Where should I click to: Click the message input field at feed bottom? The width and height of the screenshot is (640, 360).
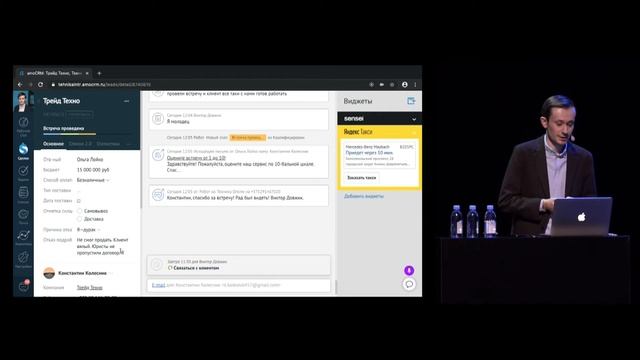click(x=239, y=285)
